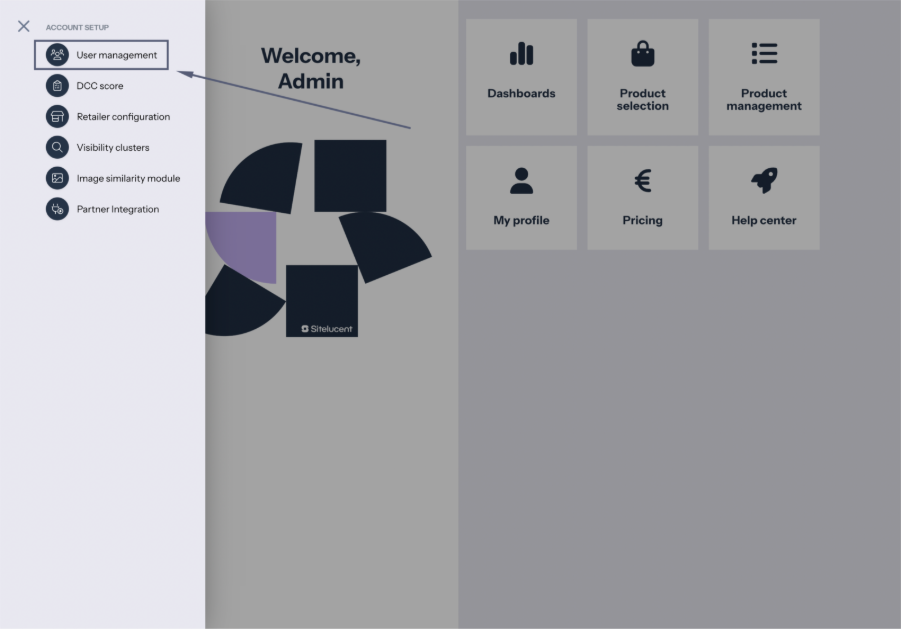The height and width of the screenshot is (630, 901).
Task: Click the Help center rocket icon
Action: pyautogui.click(x=764, y=181)
